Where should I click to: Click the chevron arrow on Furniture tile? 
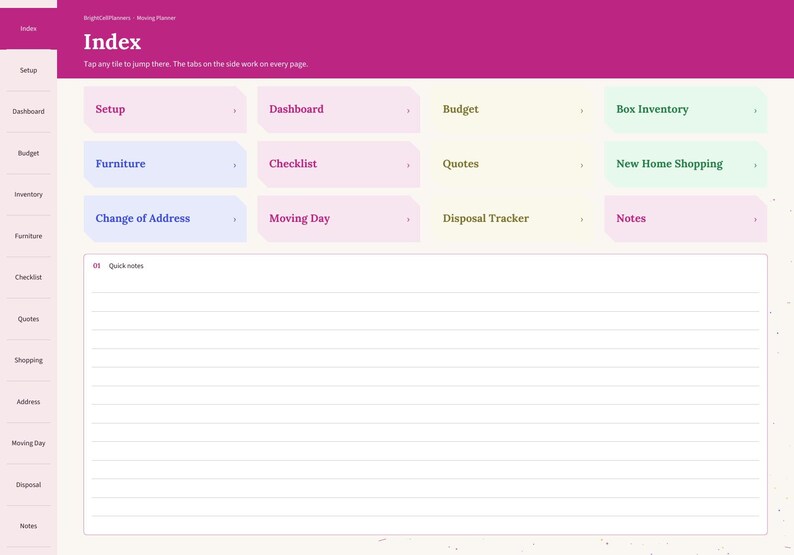(234, 165)
